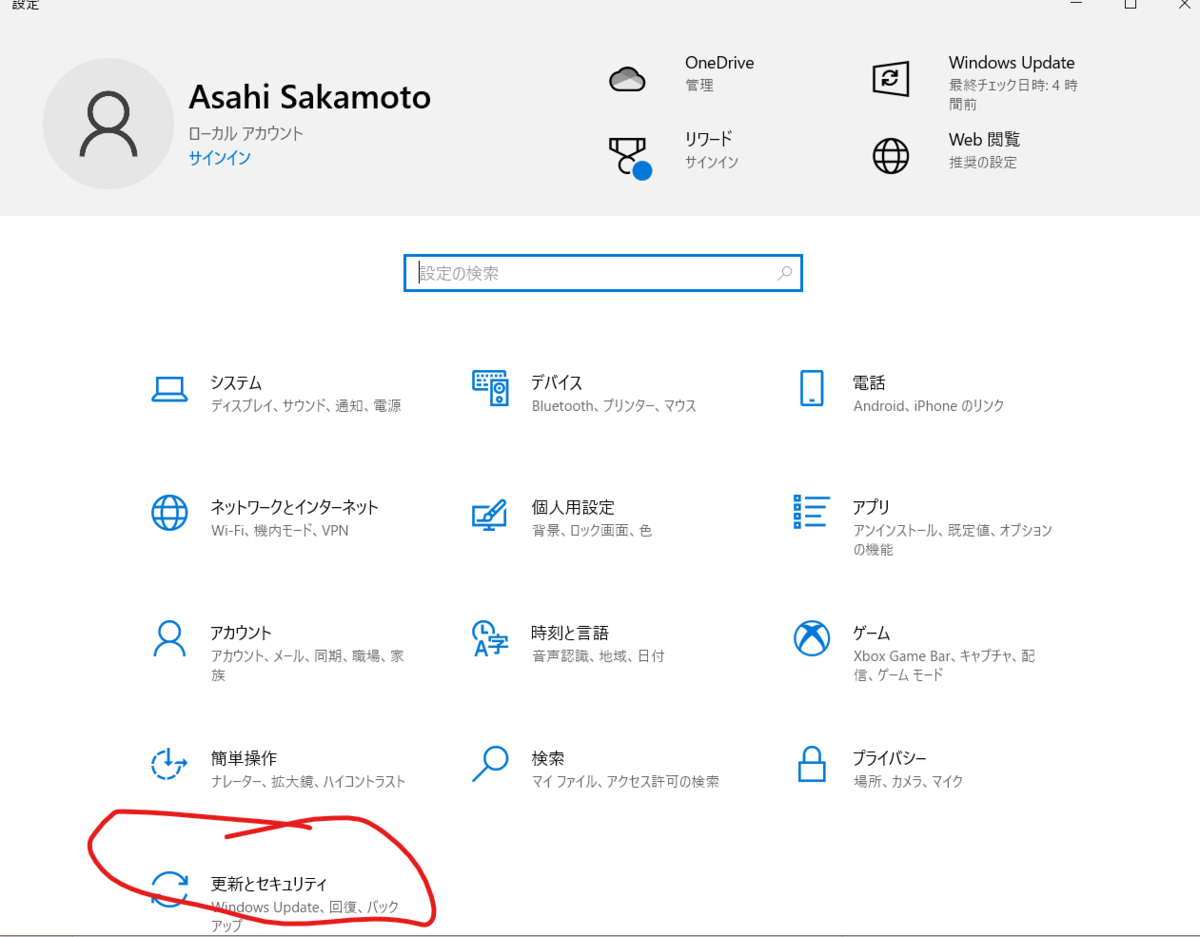Open the システム laptop icon
Screen dimensions: 1200x937
[169, 389]
